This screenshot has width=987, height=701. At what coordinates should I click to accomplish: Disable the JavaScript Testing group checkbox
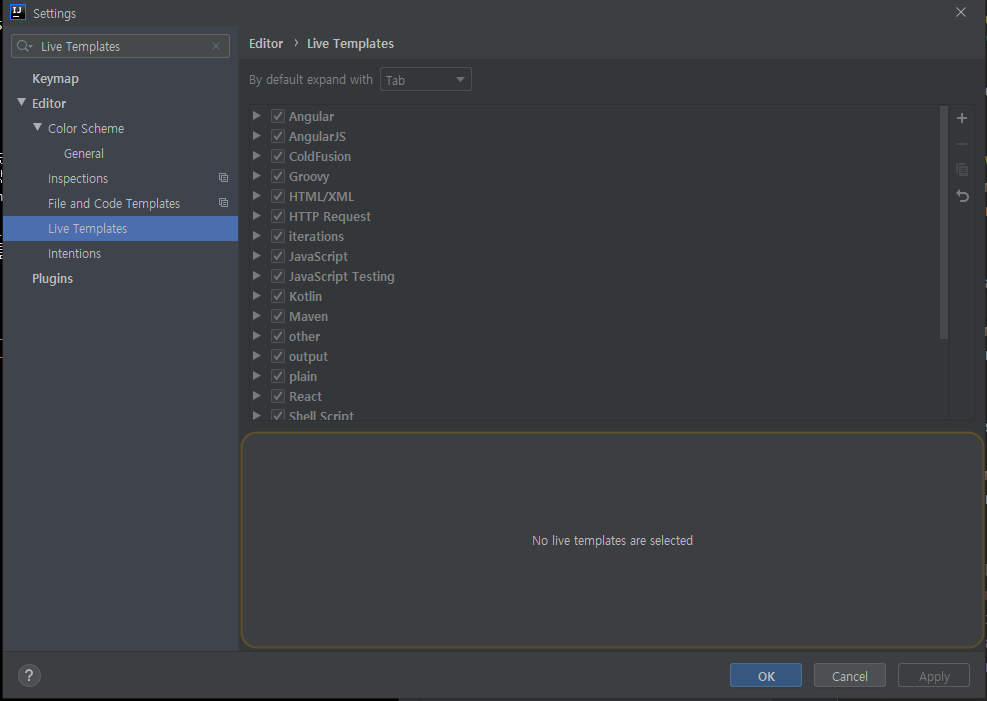pyautogui.click(x=278, y=277)
